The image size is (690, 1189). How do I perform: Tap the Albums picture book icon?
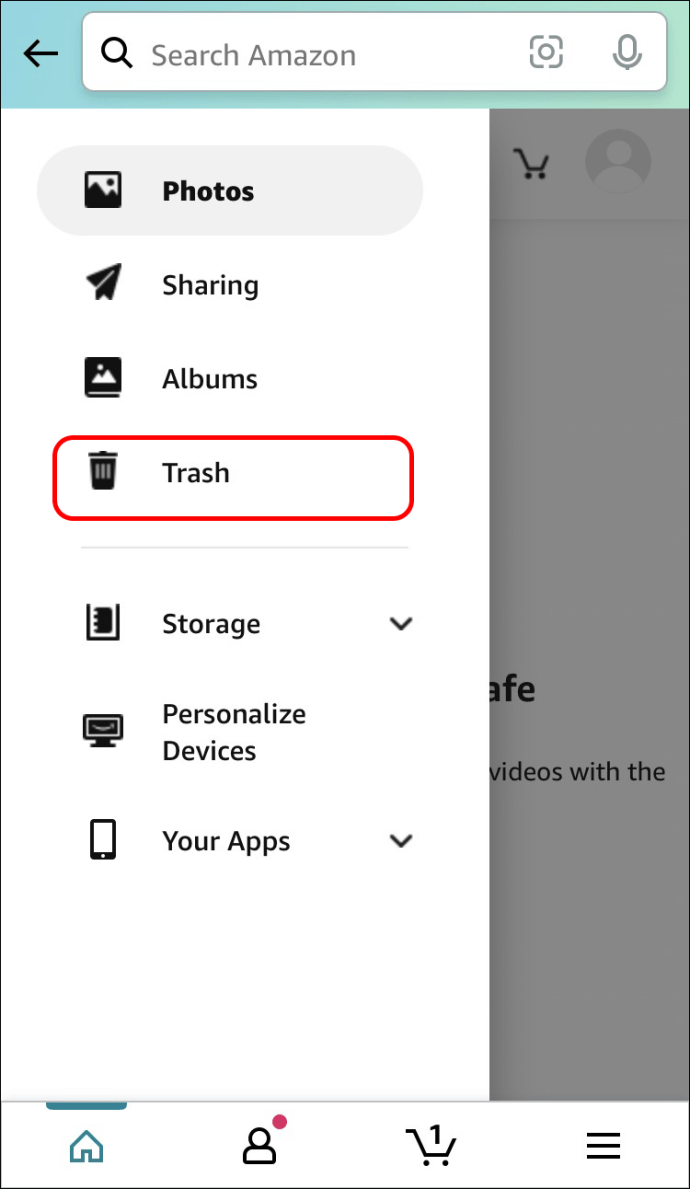coord(103,378)
